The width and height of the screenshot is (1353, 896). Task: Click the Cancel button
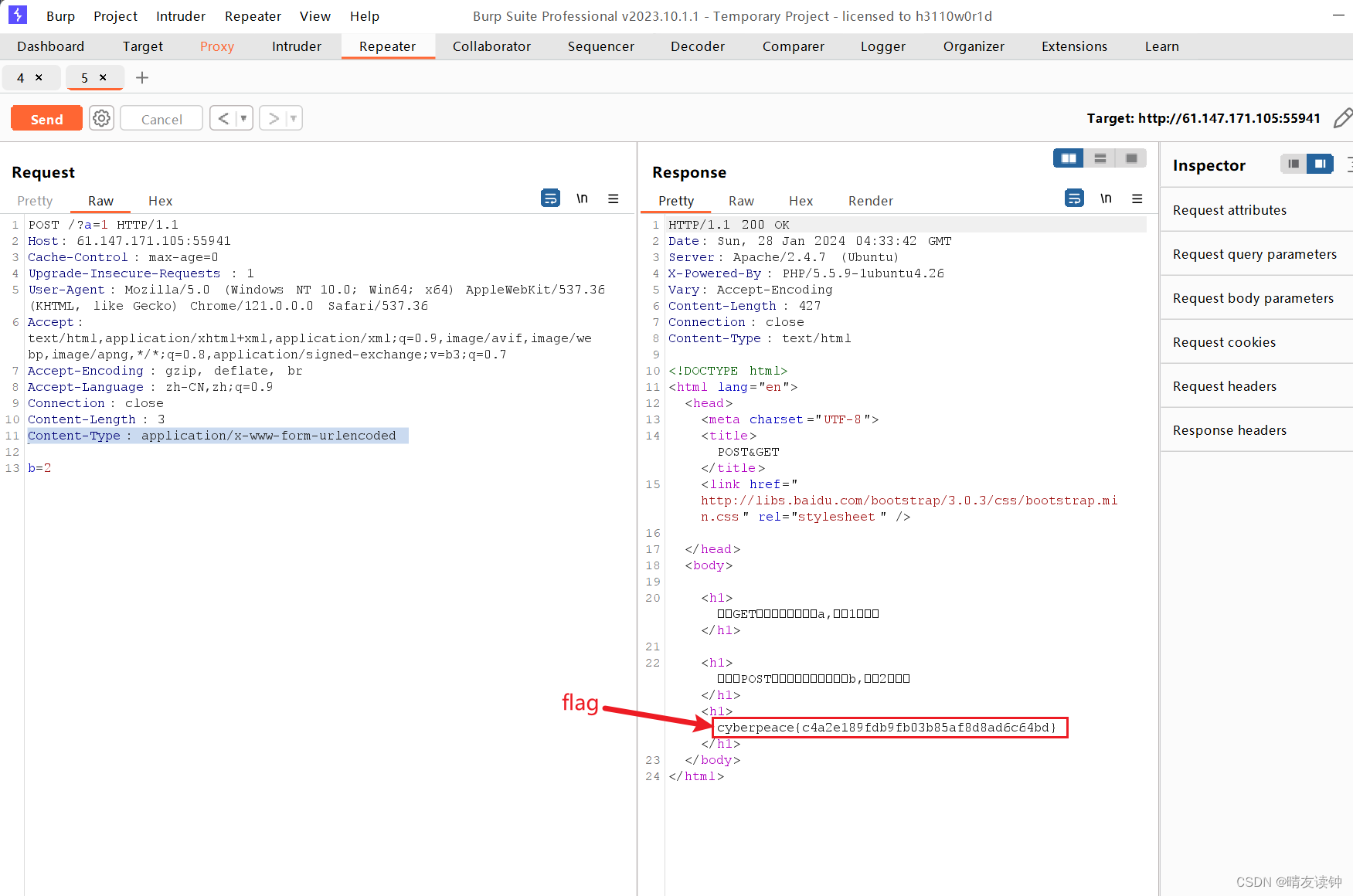point(161,119)
